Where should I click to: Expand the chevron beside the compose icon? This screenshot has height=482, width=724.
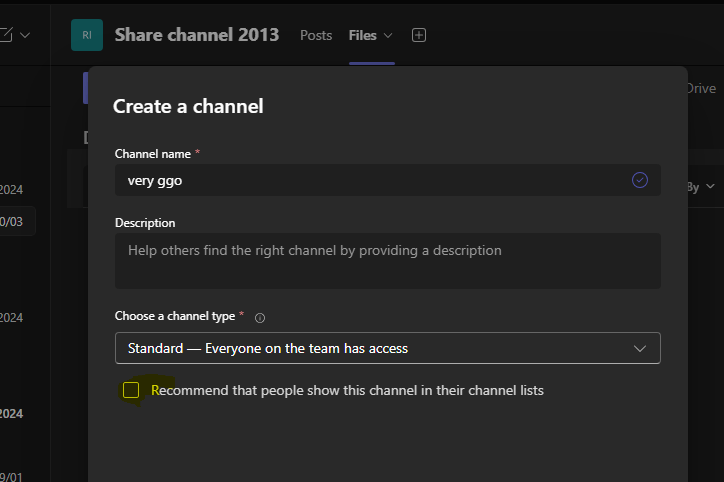(25, 35)
